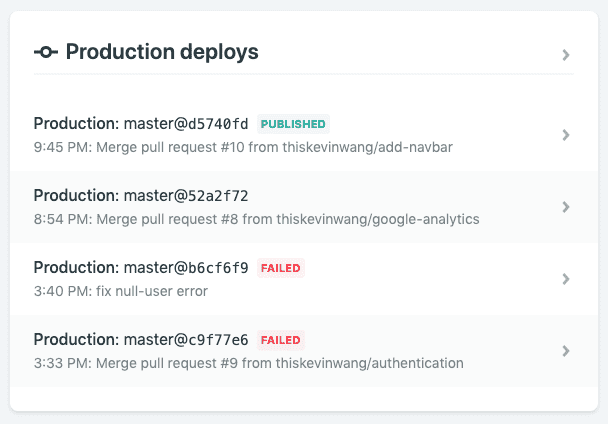Click chevron on the master@b6cf6f9 row
The image size is (608, 424).
tap(566, 279)
